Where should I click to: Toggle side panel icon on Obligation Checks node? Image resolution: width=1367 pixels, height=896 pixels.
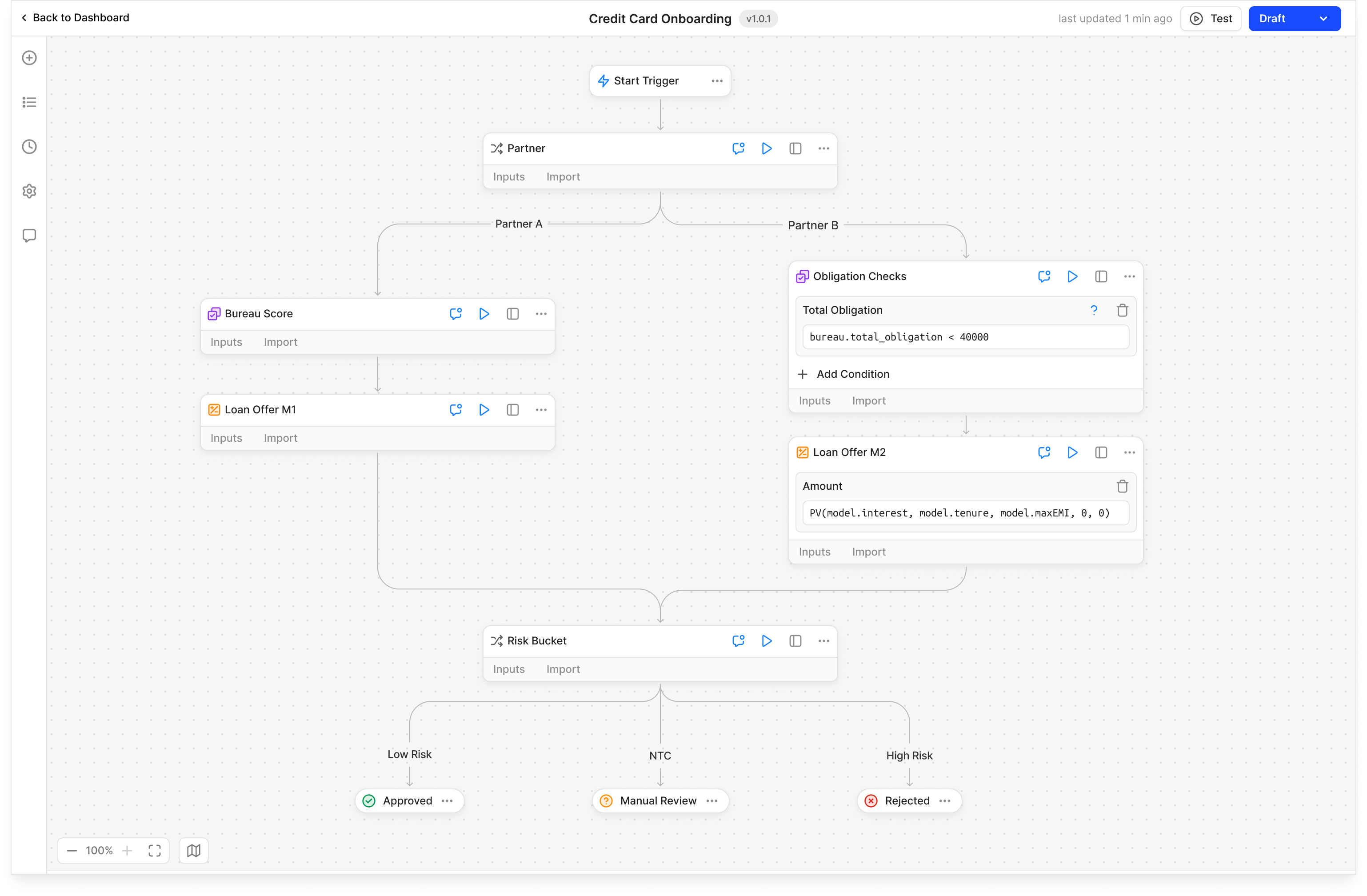tap(1100, 276)
